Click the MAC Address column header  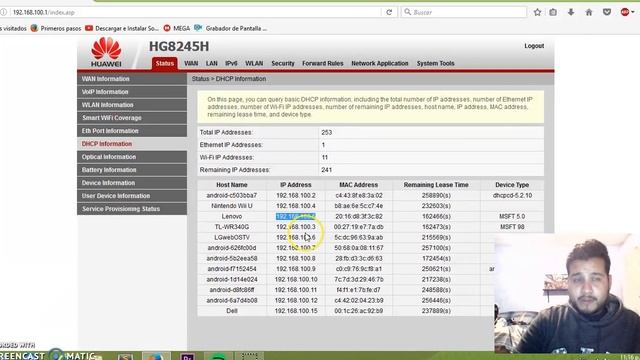coord(358,185)
